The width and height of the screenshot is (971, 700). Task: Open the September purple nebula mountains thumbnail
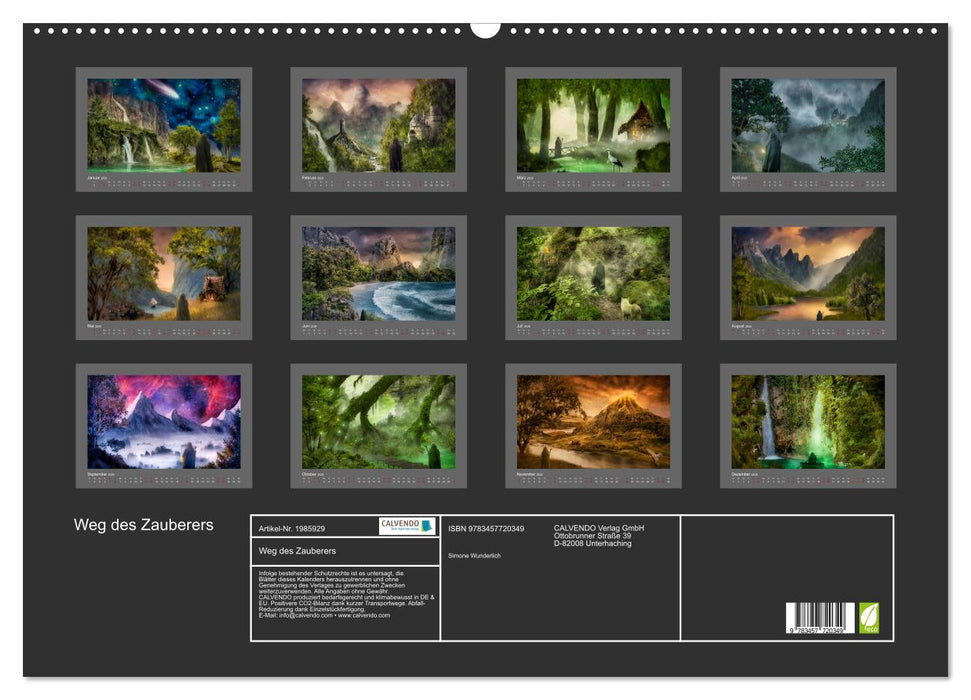[164, 422]
